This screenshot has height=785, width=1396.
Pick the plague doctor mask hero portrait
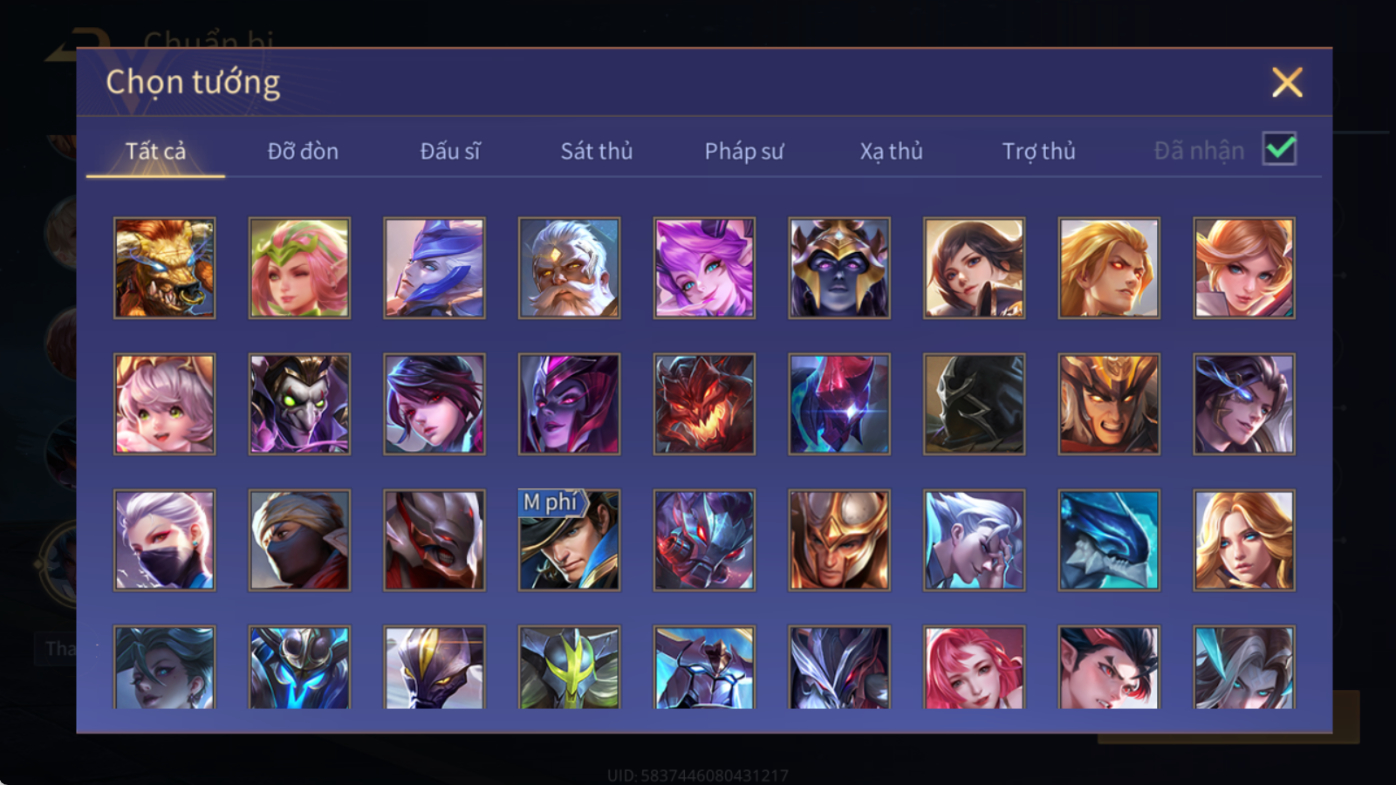click(299, 404)
